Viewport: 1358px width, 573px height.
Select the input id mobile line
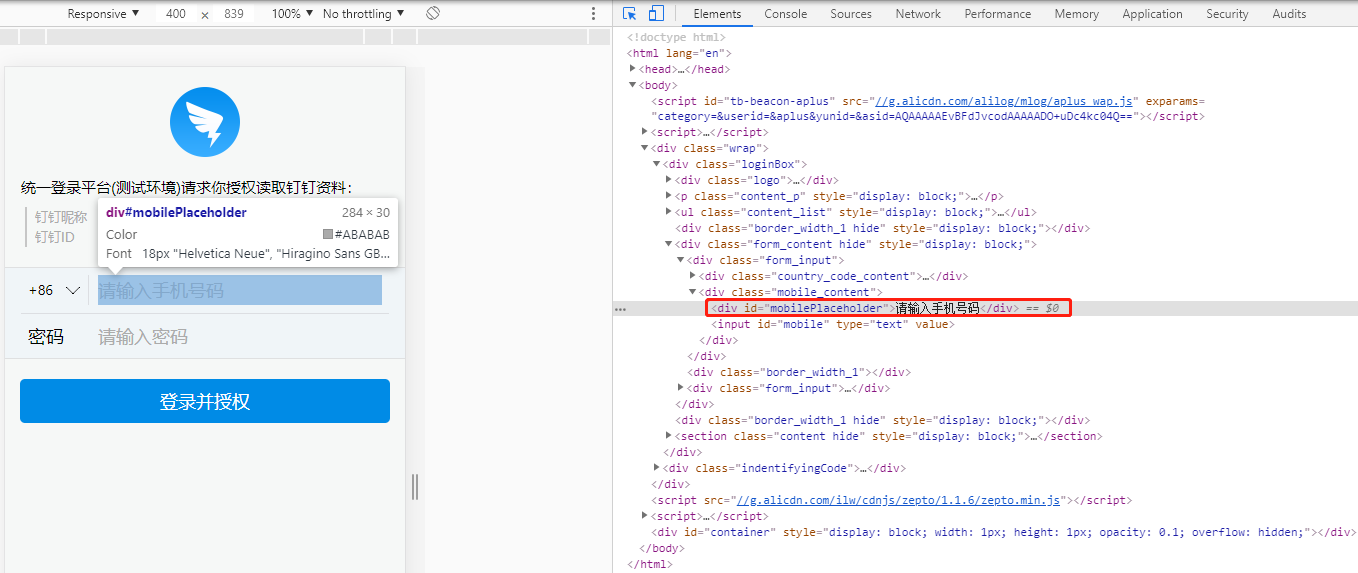(833, 324)
